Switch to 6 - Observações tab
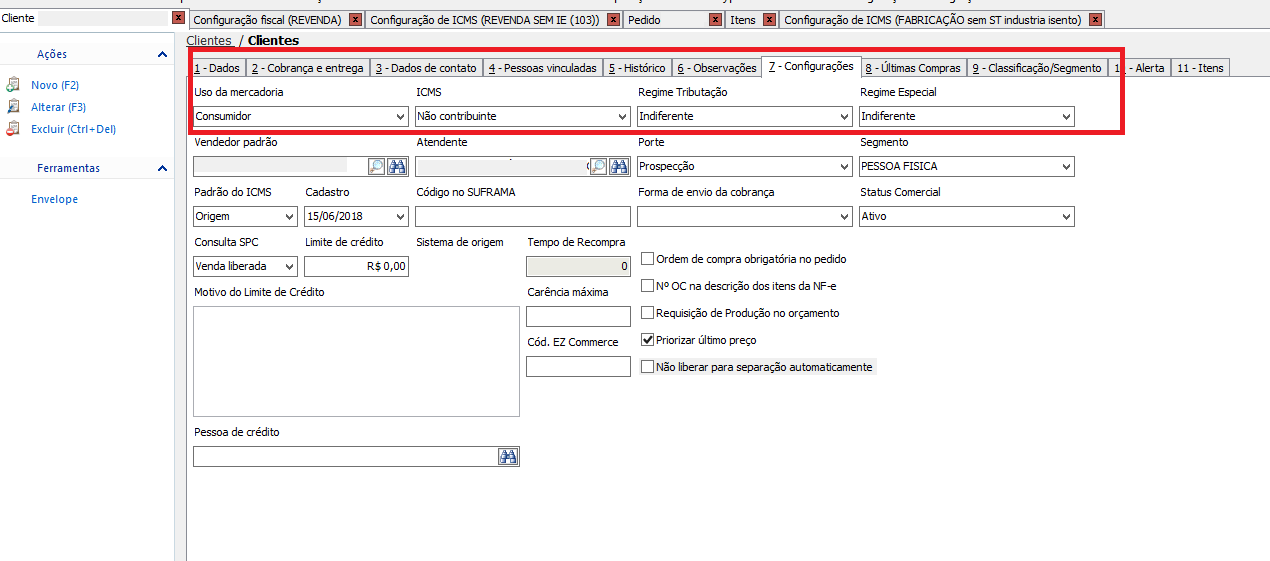Image resolution: width=1270 pixels, height=561 pixels. tap(717, 68)
